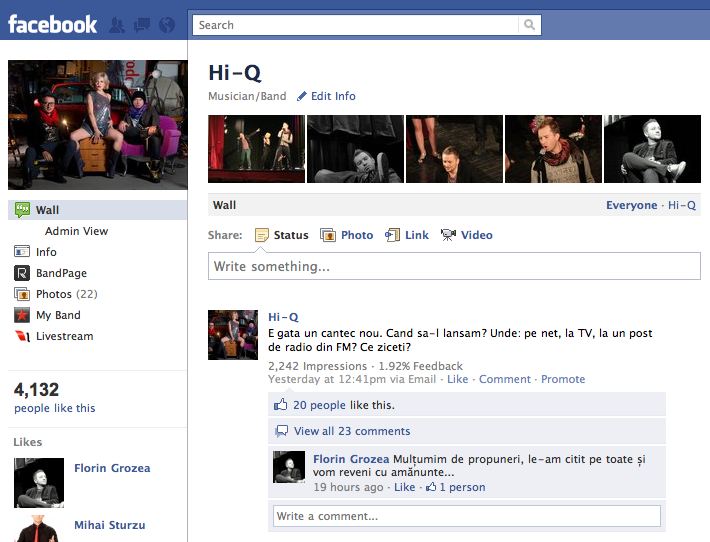This screenshot has height=542, width=710.
Task: Click the Livestream sidebar icon
Action: pos(22,336)
